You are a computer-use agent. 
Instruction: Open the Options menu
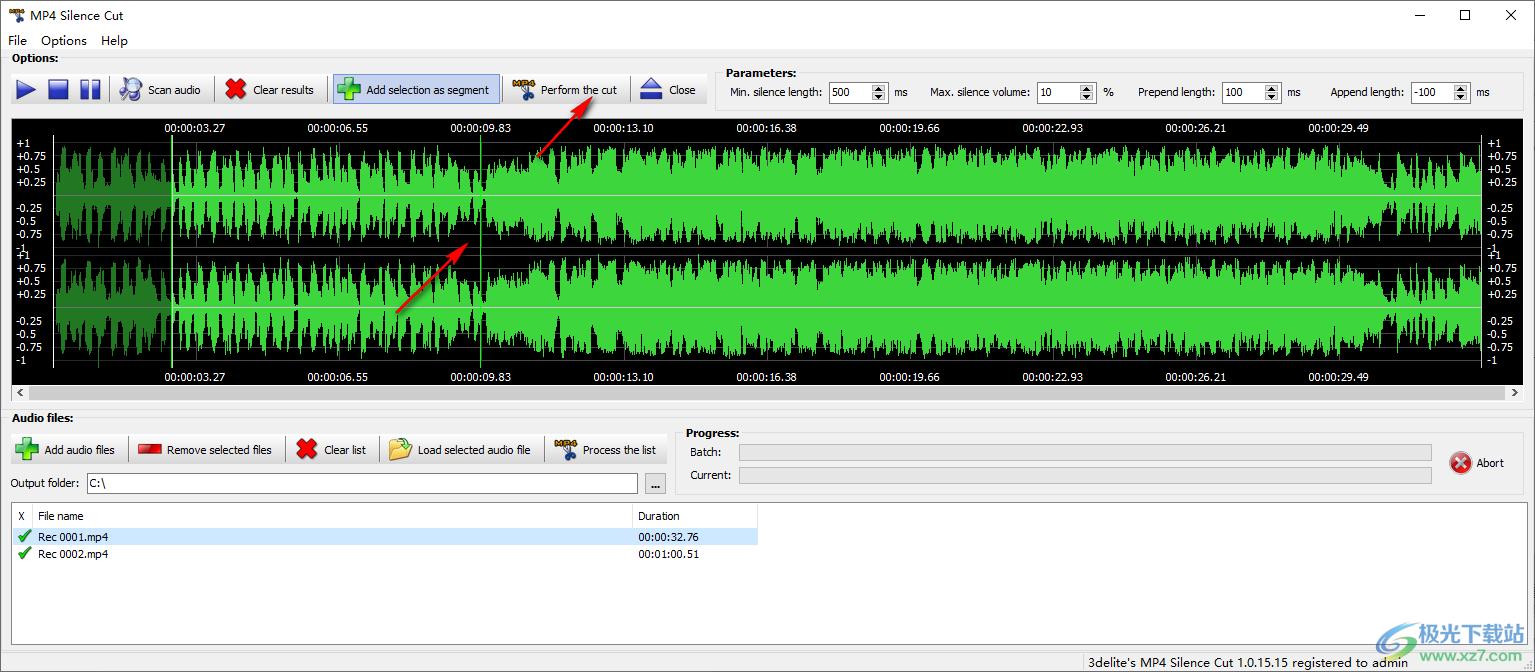(x=64, y=41)
